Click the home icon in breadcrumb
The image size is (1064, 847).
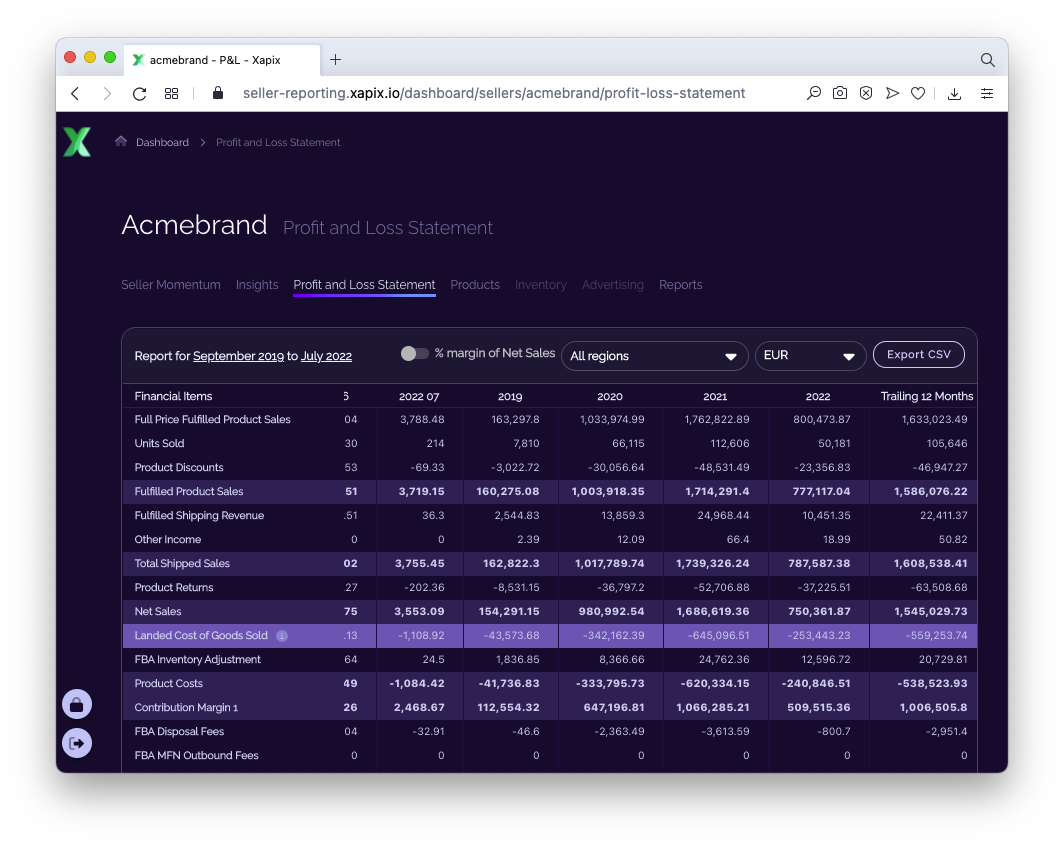click(121, 141)
